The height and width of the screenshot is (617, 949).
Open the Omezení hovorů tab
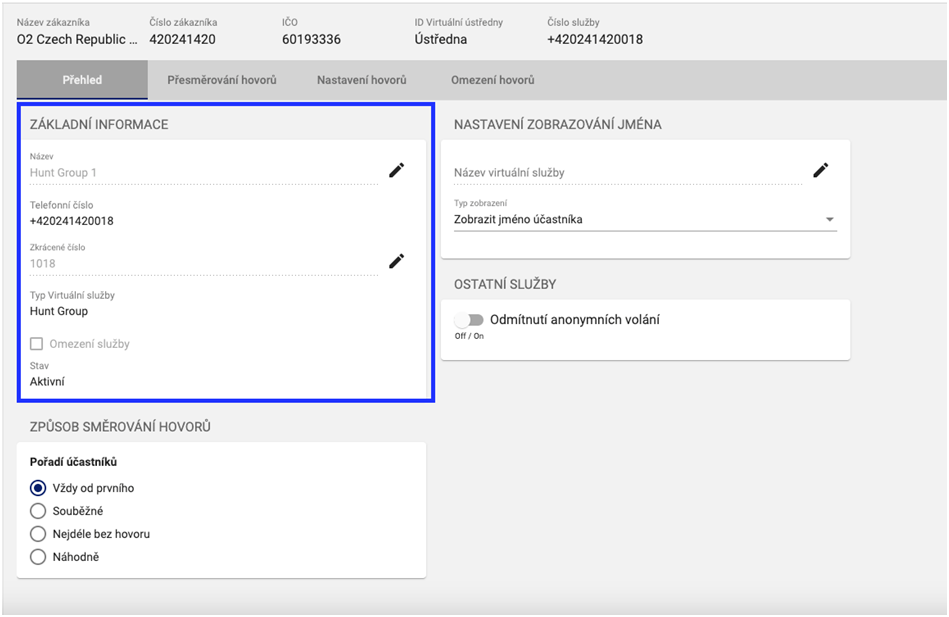tap(492, 80)
